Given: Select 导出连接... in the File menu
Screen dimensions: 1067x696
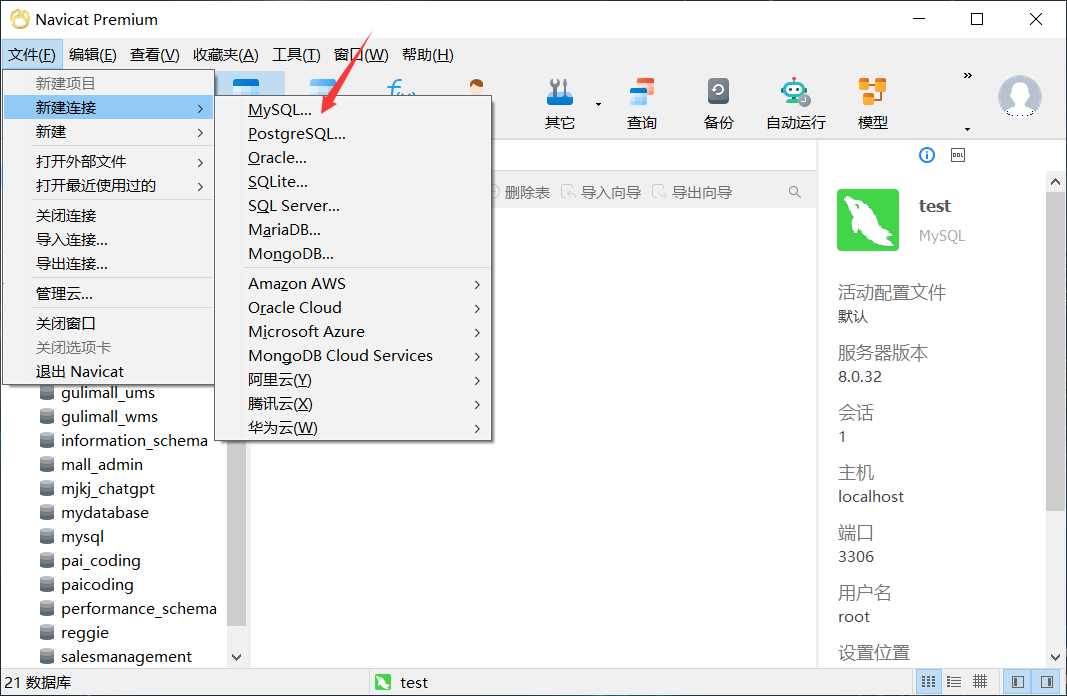Looking at the screenshot, I should click(72, 264).
